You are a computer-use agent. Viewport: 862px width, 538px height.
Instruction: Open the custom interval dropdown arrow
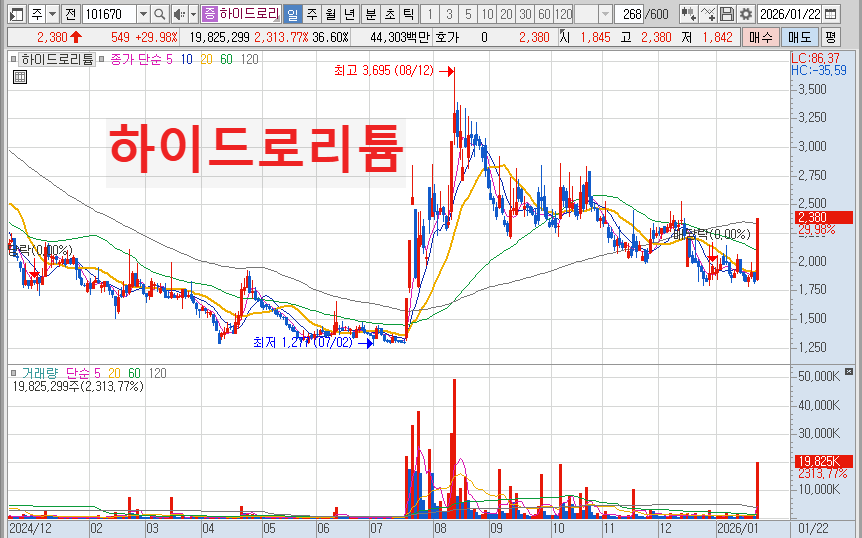click(605, 14)
